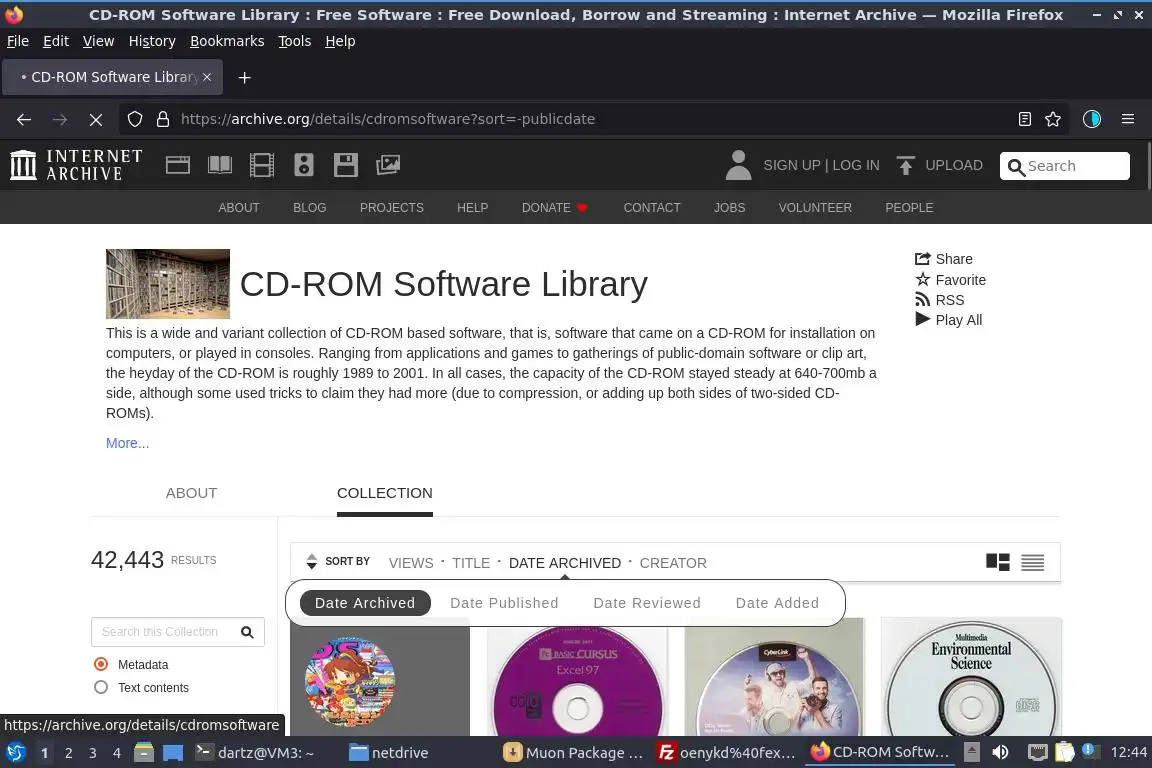Open the Bookmarks menu
The width and height of the screenshot is (1152, 768).
tap(227, 41)
